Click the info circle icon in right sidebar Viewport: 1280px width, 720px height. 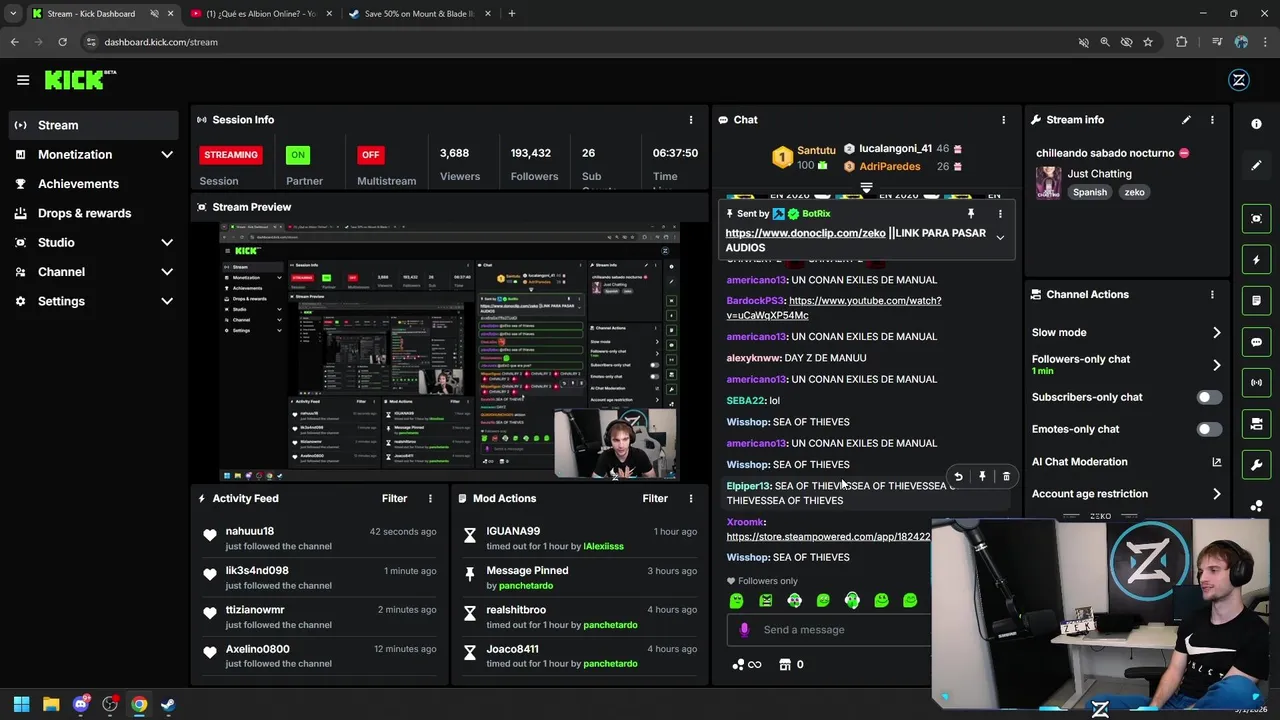1256,123
